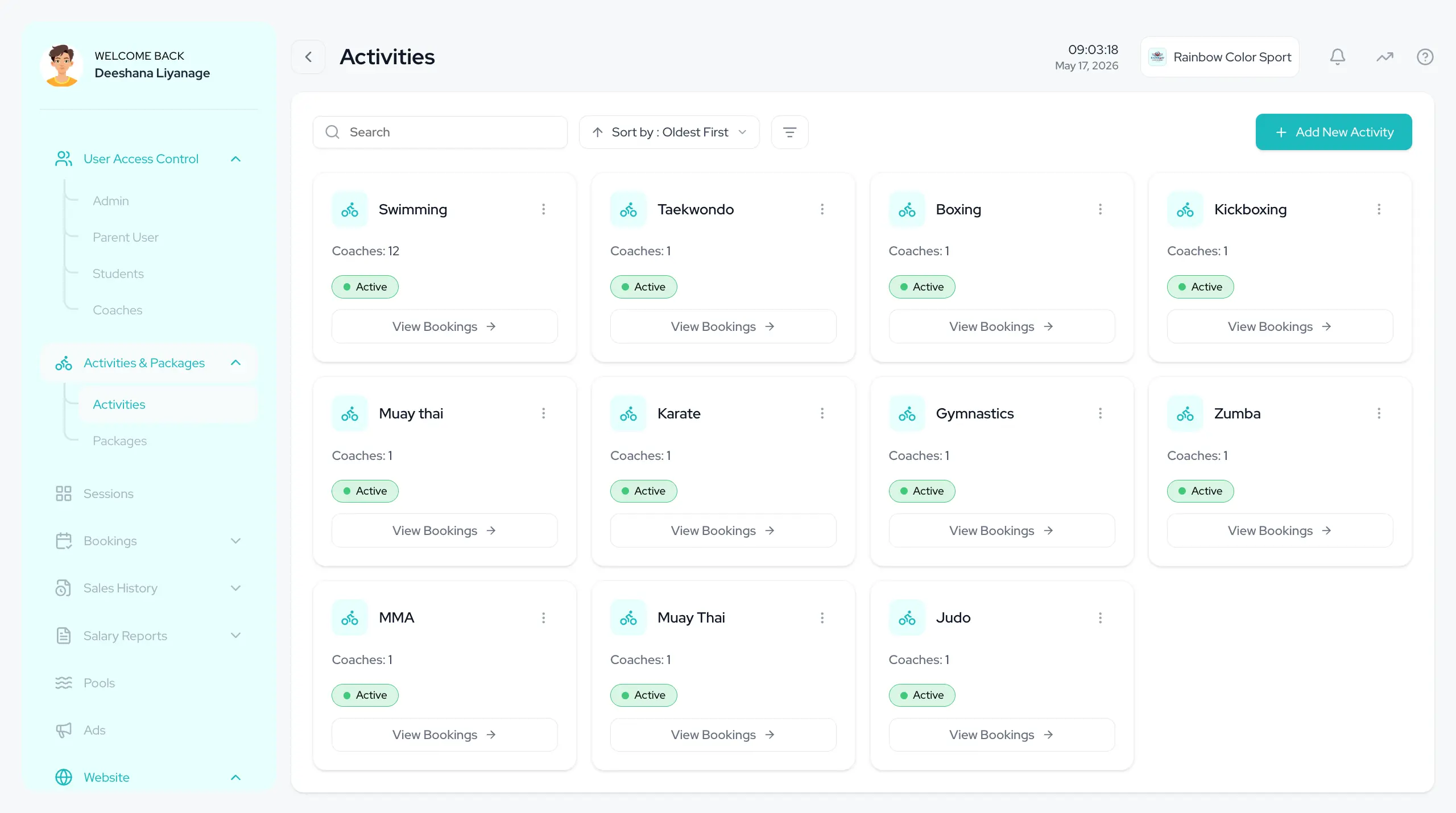Image resolution: width=1456 pixels, height=813 pixels.
Task: Click the Zumba activity bike icon
Action: point(1185,414)
